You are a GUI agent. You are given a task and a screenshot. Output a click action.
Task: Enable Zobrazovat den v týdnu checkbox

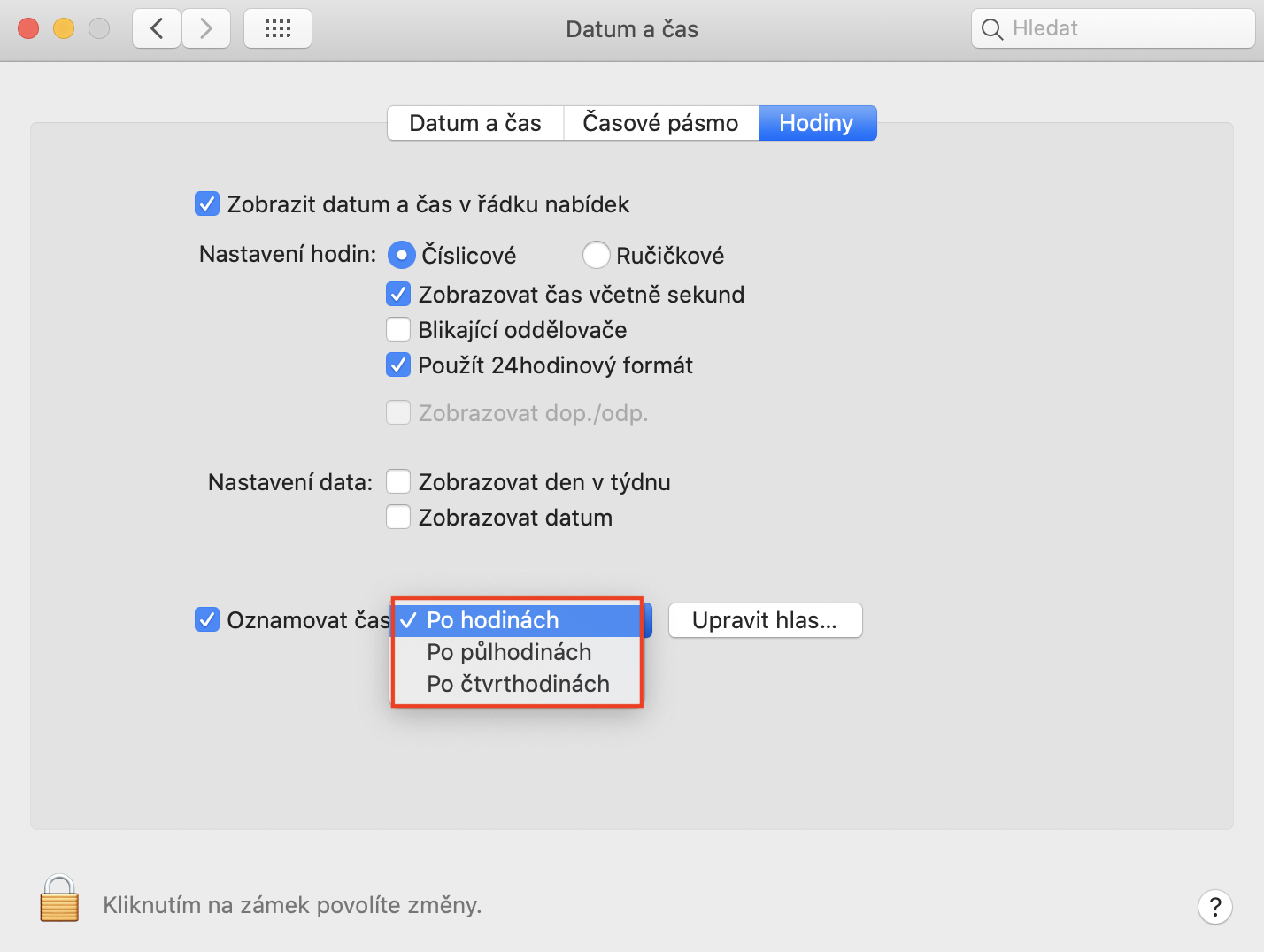[398, 481]
